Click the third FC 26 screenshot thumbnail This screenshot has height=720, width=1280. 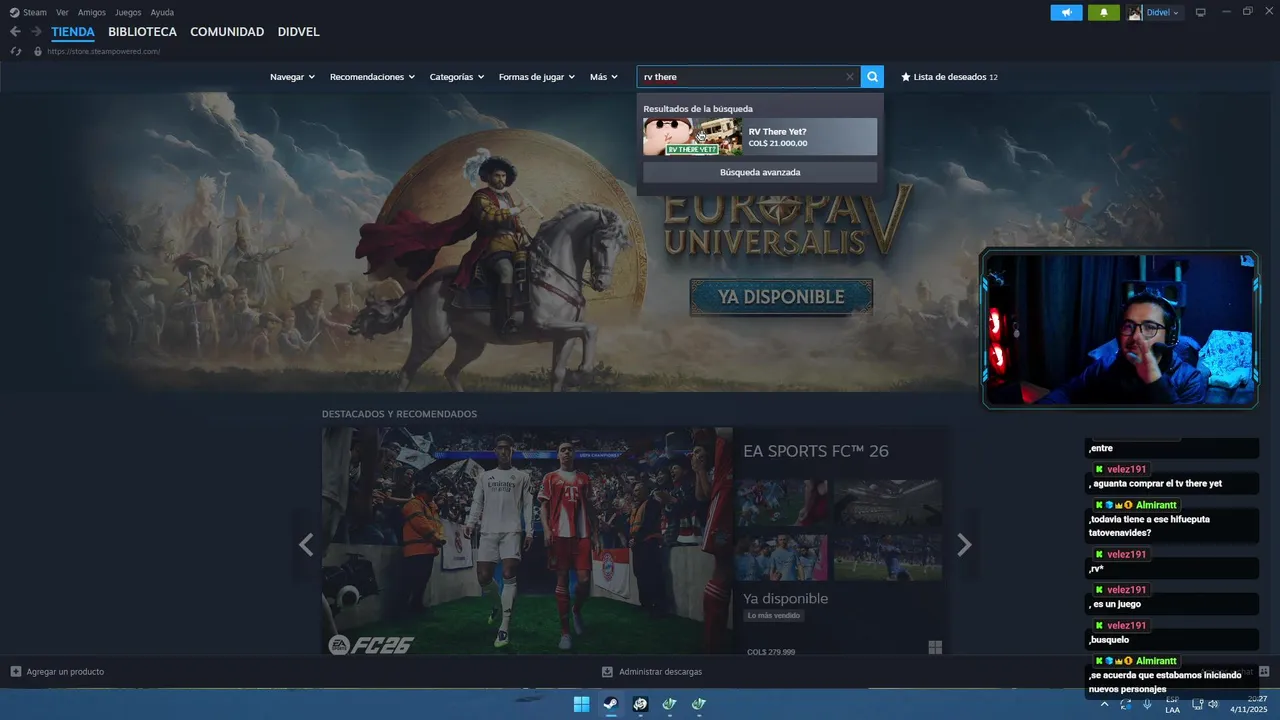click(782, 557)
